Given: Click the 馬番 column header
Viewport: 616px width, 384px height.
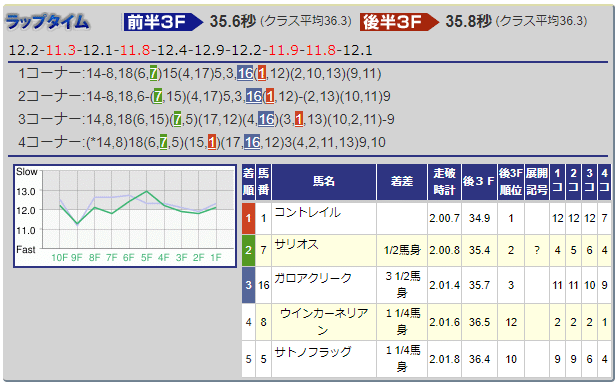Looking at the screenshot, I should (x=263, y=182).
